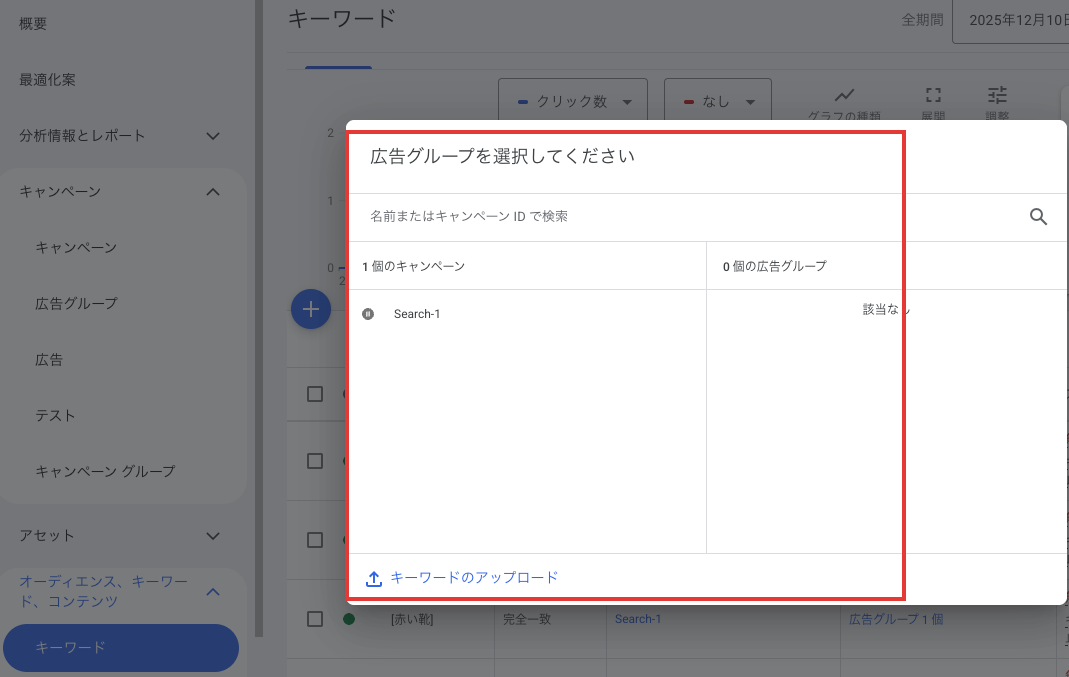Click the graph type chart icon
Screen dimensions: 1069x677
coord(844,95)
